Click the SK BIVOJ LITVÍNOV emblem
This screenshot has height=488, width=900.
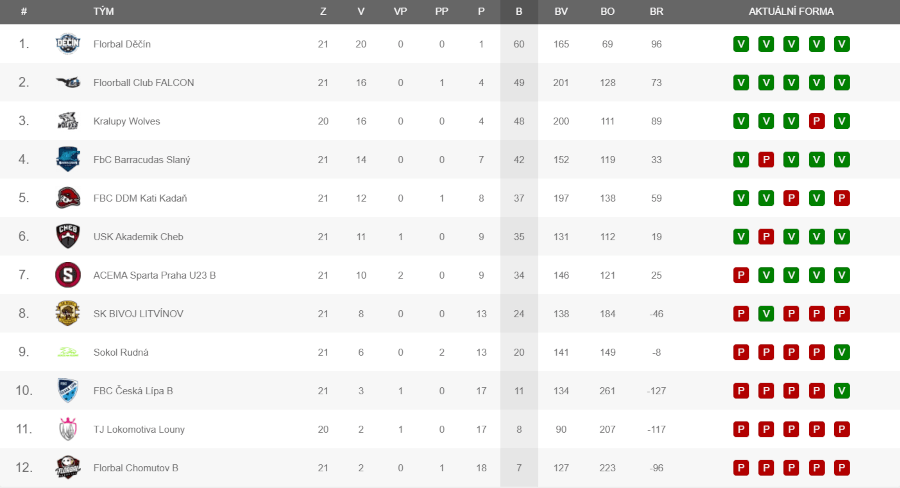coord(68,313)
